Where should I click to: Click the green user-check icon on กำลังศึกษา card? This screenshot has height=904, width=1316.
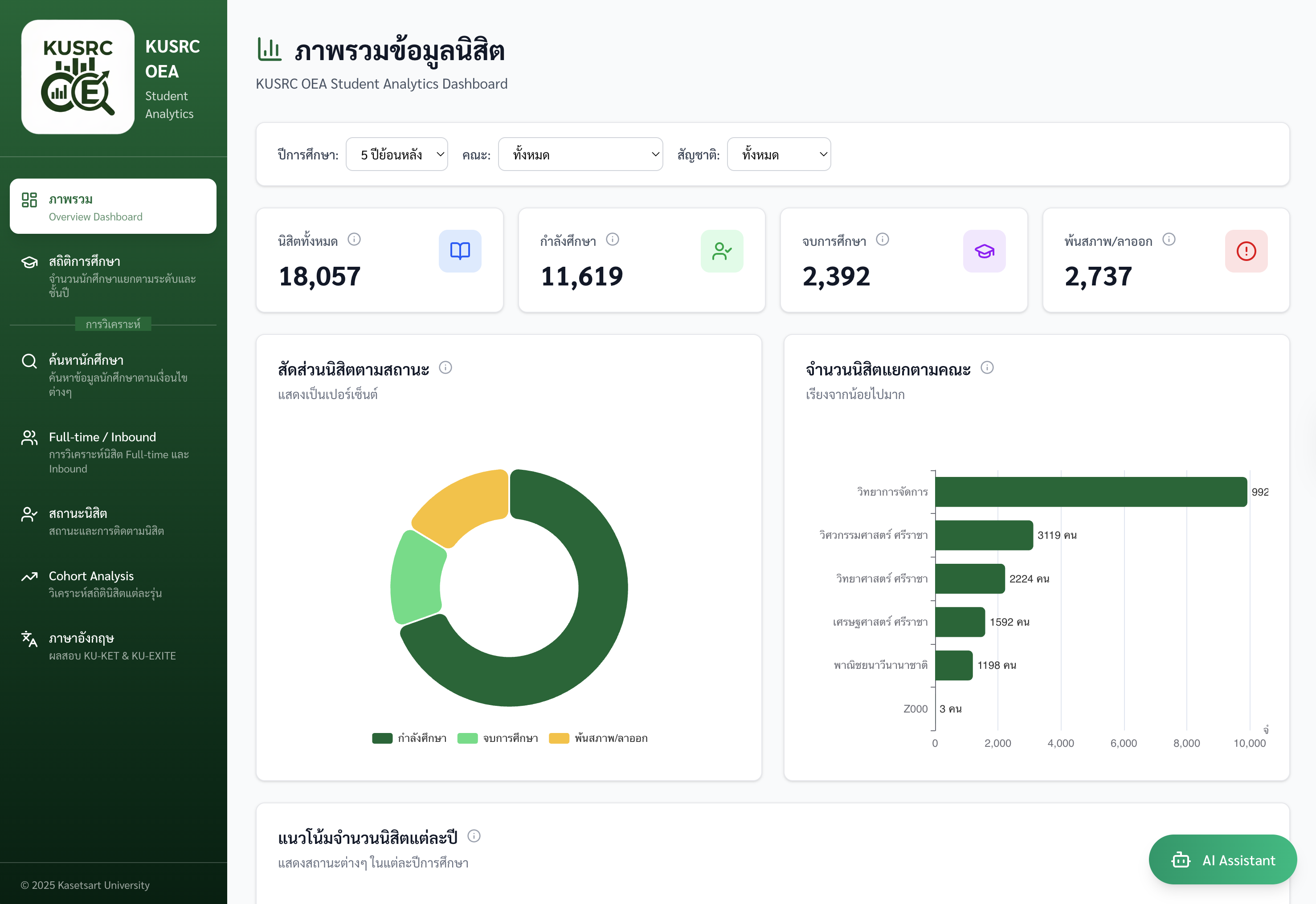(722, 252)
